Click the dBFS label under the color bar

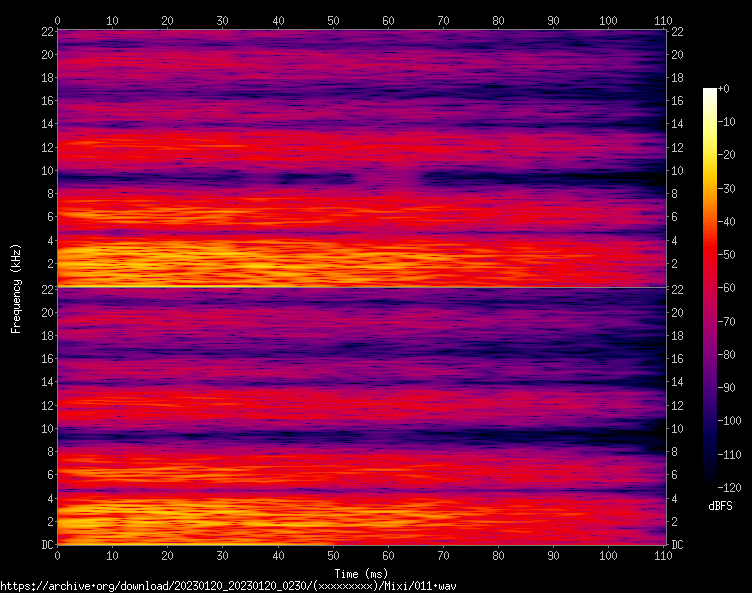(x=720, y=506)
